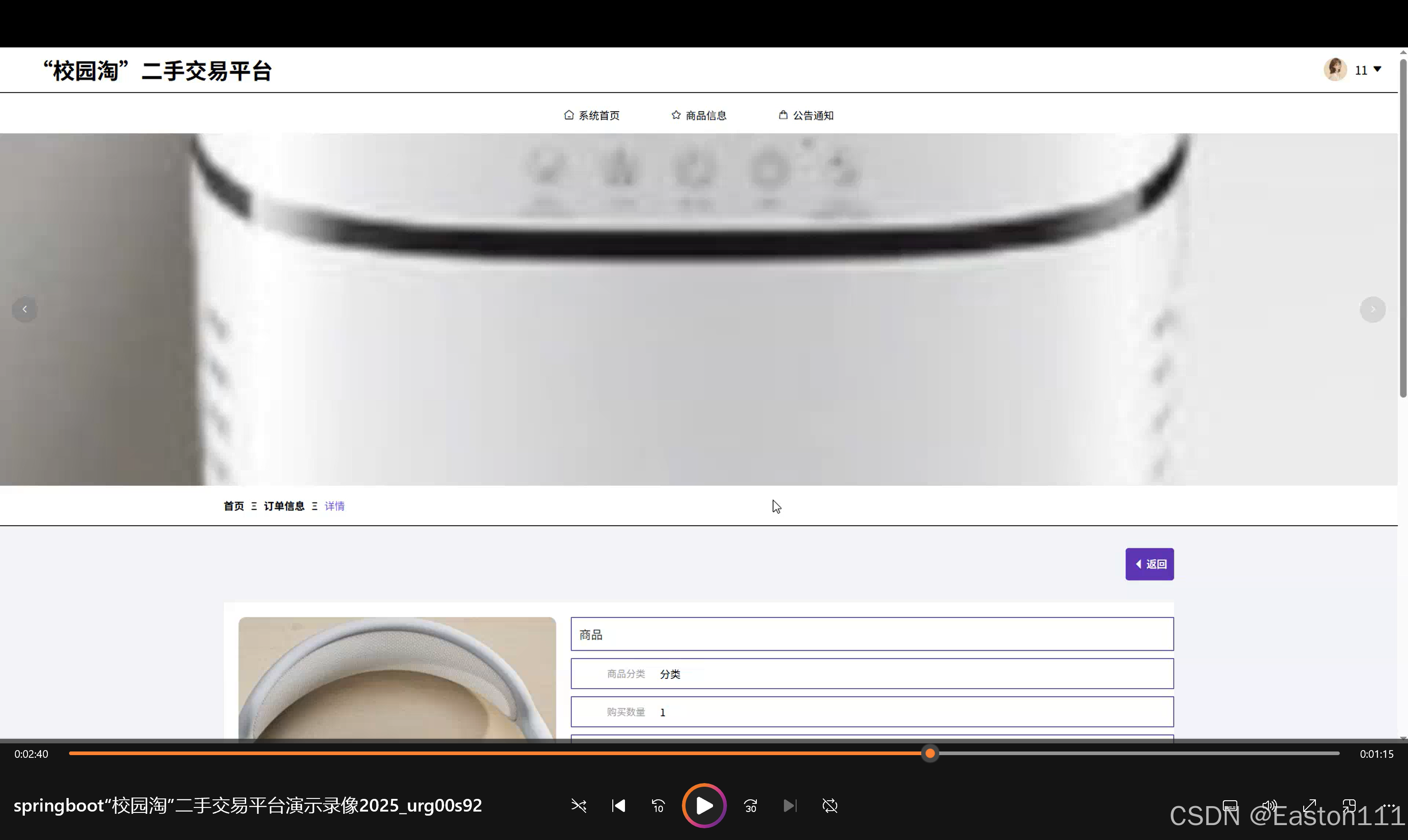Play the video with the center button

click(704, 806)
